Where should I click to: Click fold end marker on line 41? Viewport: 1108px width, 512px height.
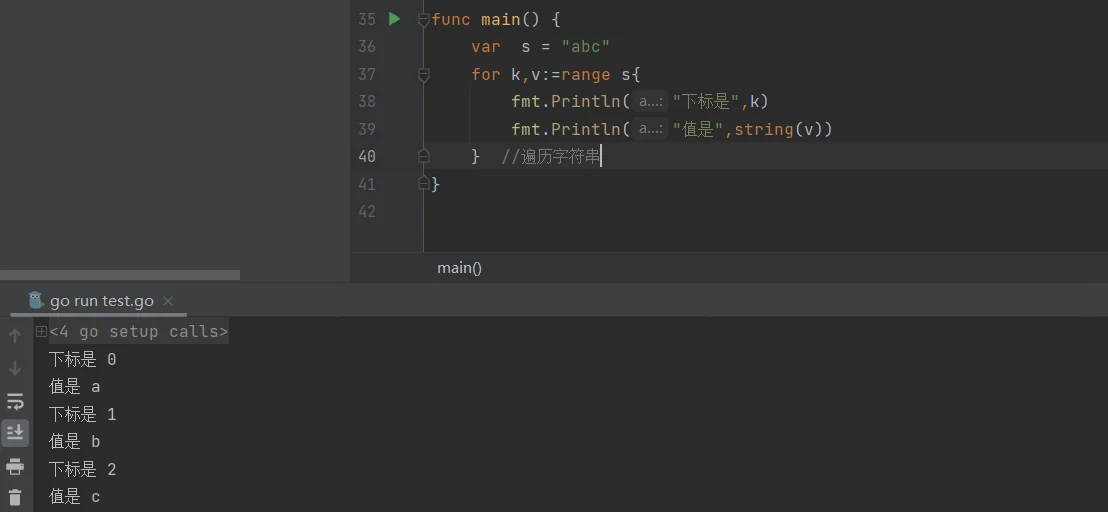(423, 184)
